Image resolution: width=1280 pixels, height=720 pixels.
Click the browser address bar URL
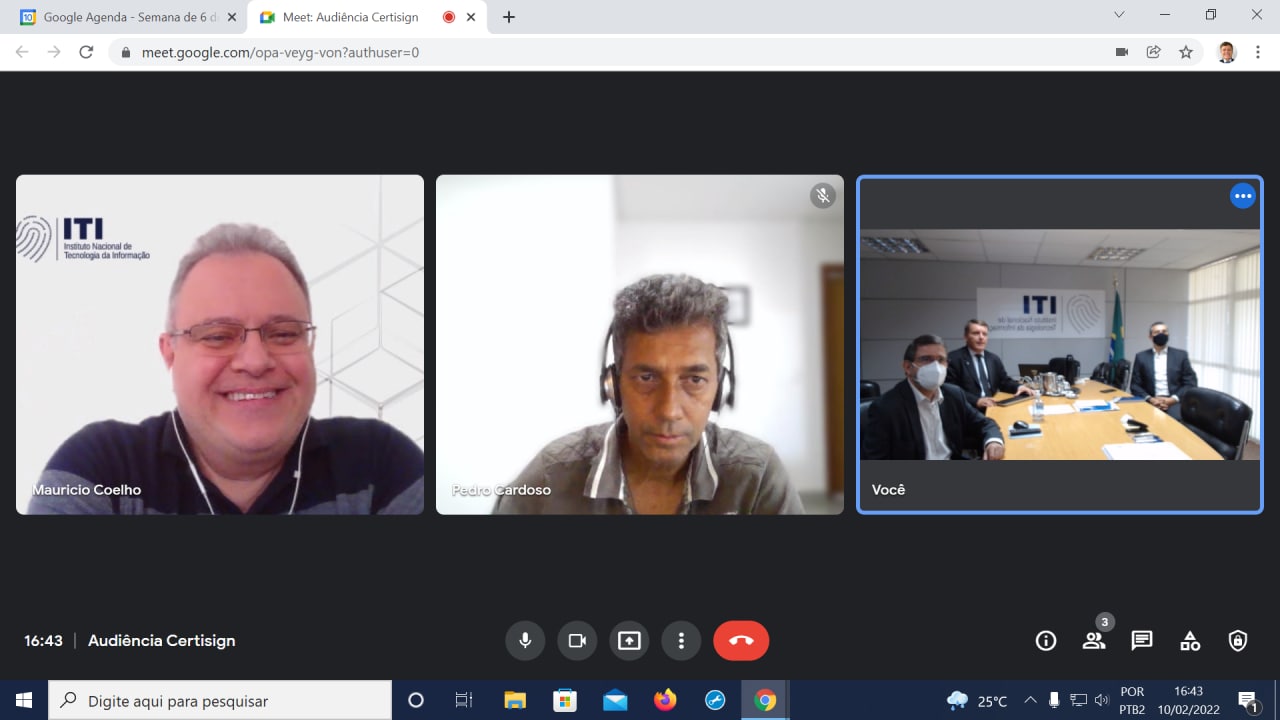pos(300,52)
